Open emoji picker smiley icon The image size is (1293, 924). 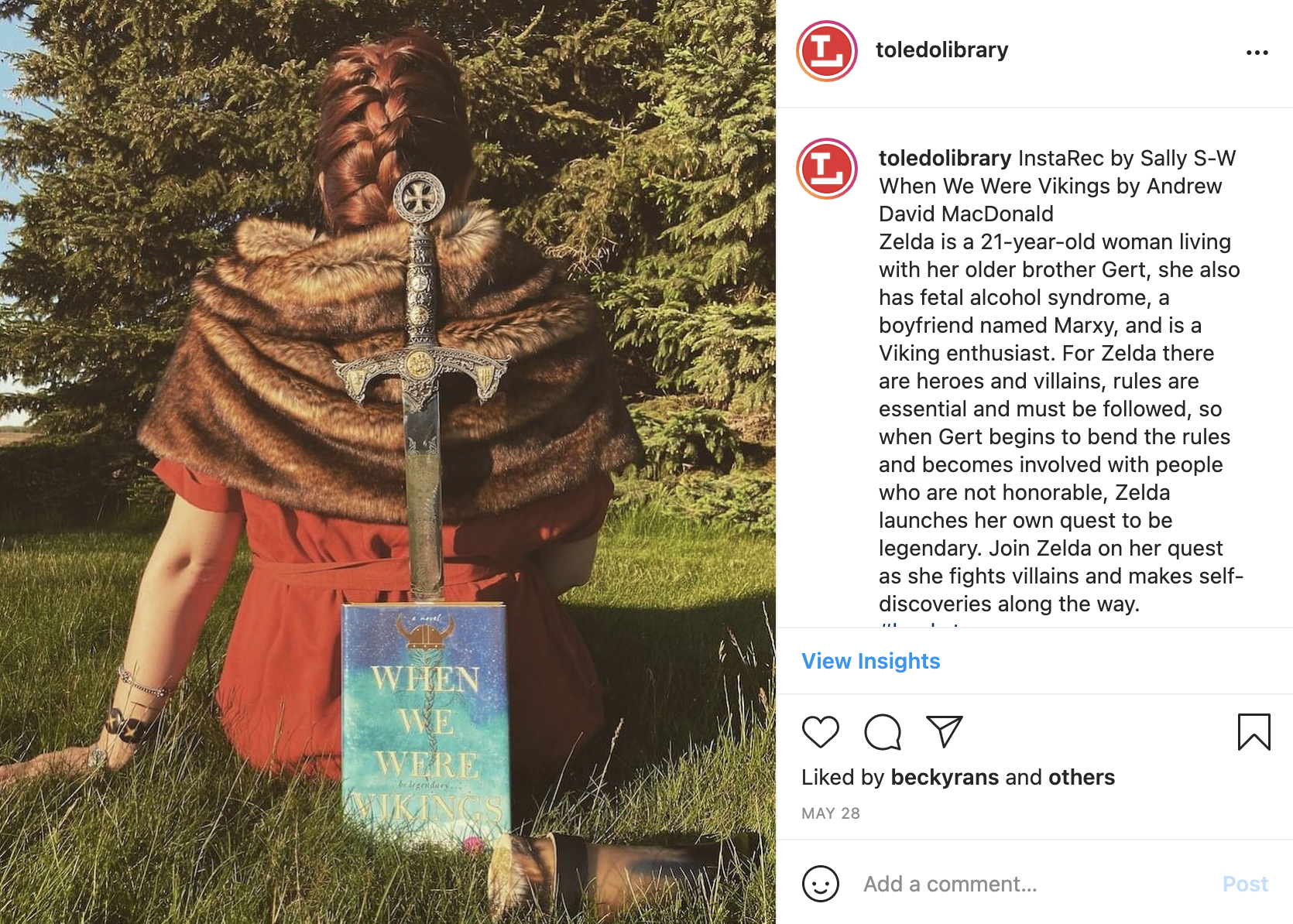820,884
